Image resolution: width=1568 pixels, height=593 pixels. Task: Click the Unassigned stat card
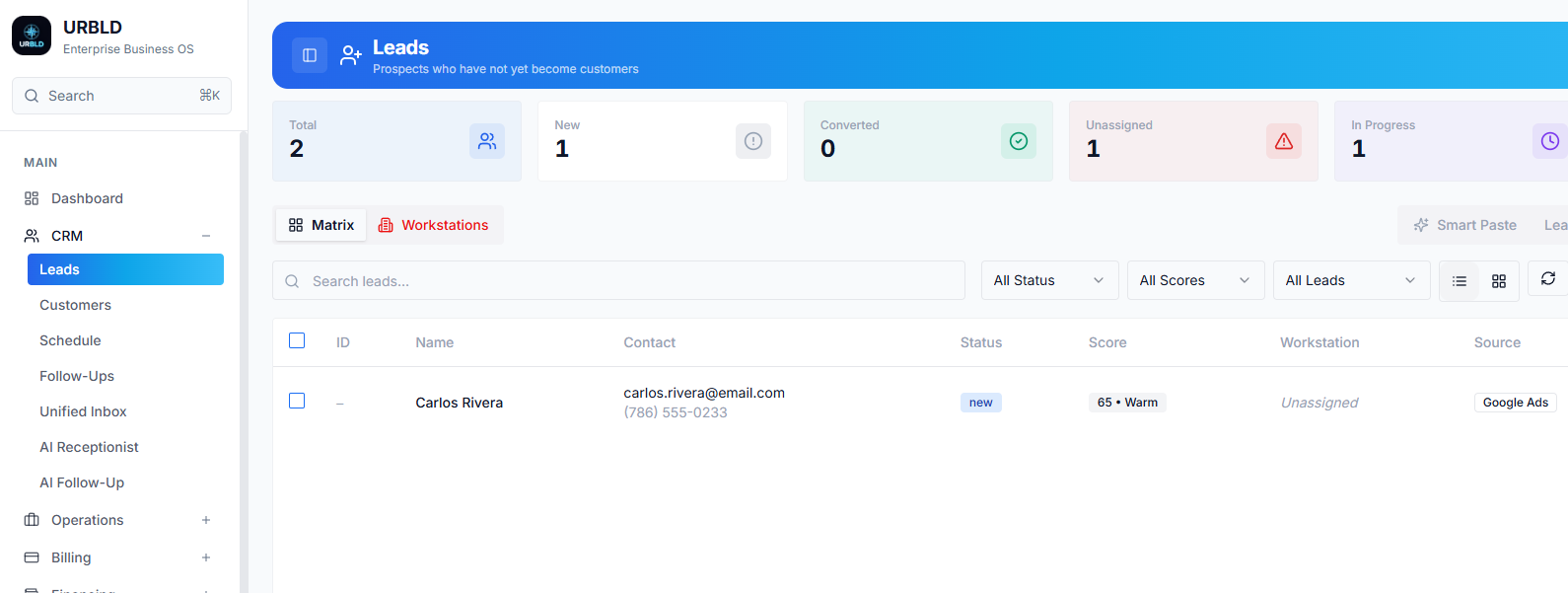click(1193, 141)
